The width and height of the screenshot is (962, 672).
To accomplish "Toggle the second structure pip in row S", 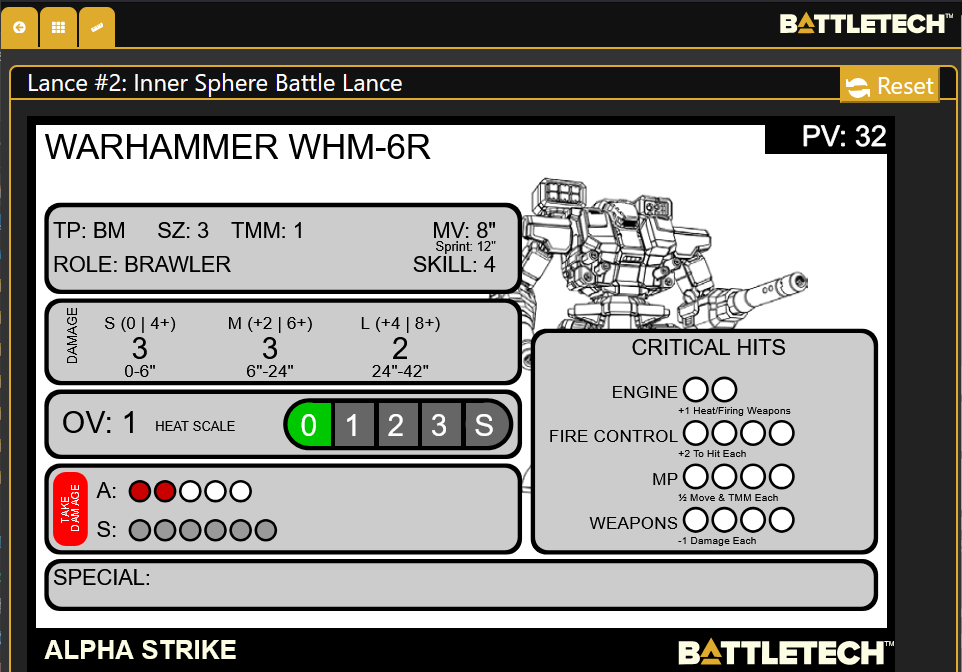I will (165, 530).
